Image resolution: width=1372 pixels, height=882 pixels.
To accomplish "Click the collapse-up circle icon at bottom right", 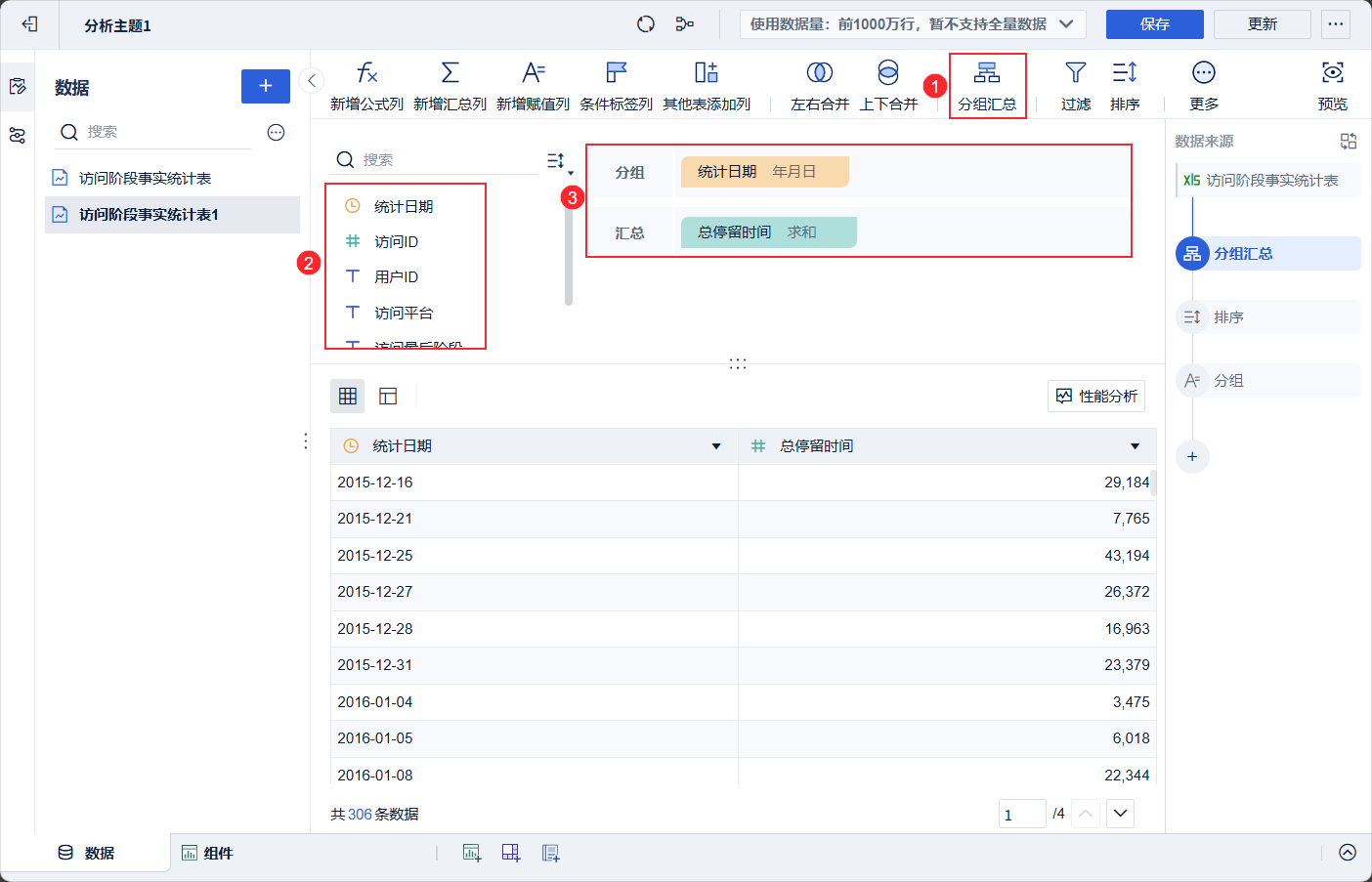I will tap(1348, 853).
